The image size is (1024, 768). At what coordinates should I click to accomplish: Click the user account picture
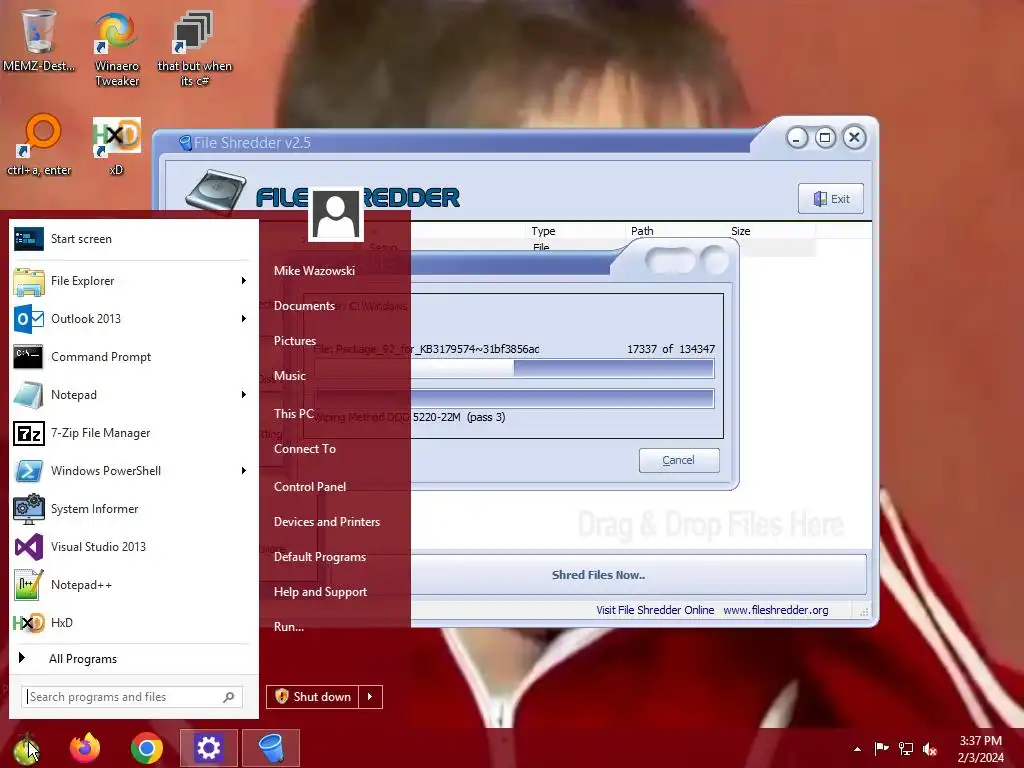pyautogui.click(x=336, y=214)
